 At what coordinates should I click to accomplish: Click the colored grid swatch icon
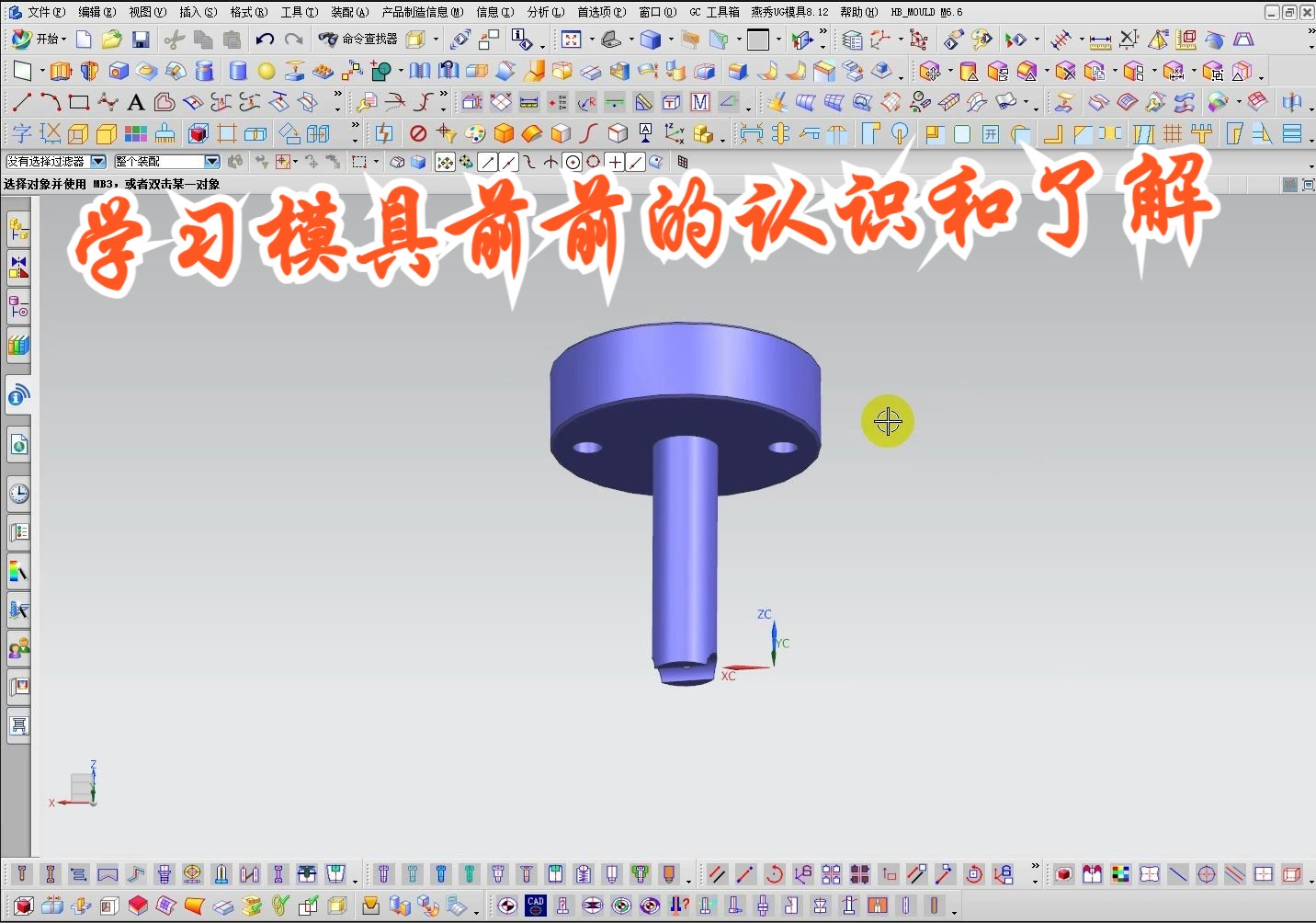click(x=136, y=133)
